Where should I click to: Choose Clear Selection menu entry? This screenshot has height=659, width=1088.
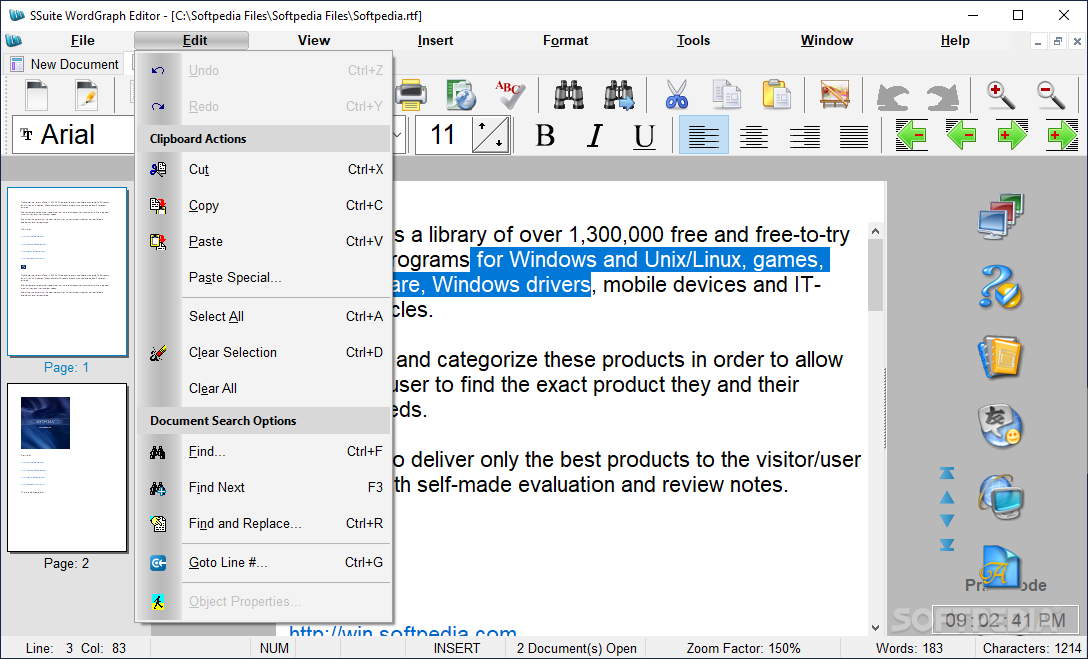tap(265, 352)
